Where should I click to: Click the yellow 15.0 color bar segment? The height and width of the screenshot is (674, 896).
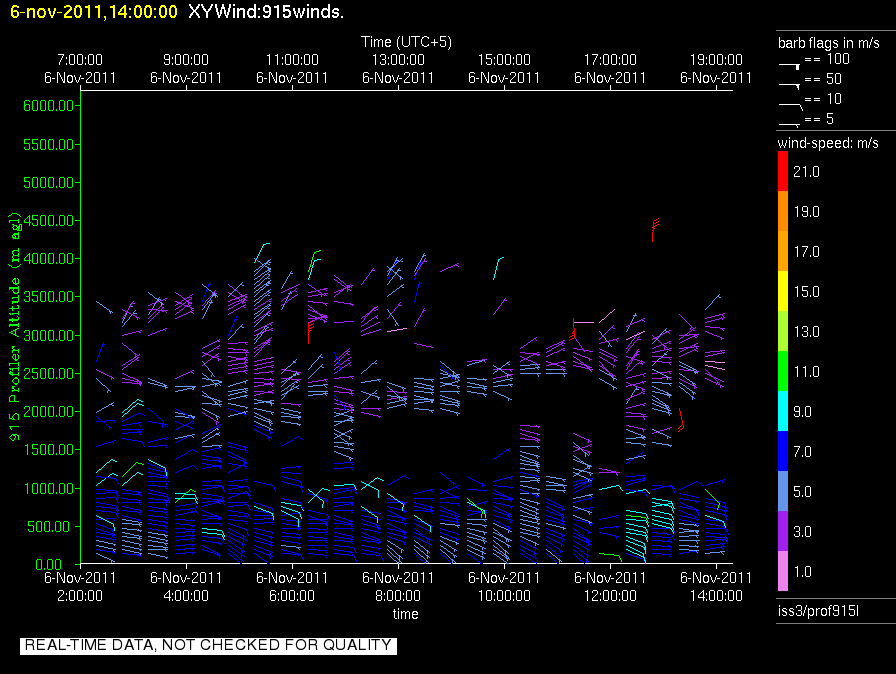[x=783, y=291]
